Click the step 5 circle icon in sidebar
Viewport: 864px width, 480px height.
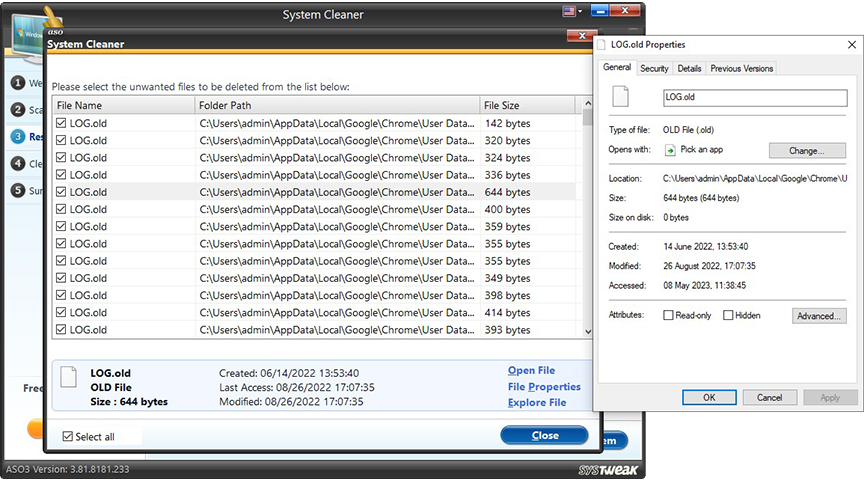pos(18,190)
